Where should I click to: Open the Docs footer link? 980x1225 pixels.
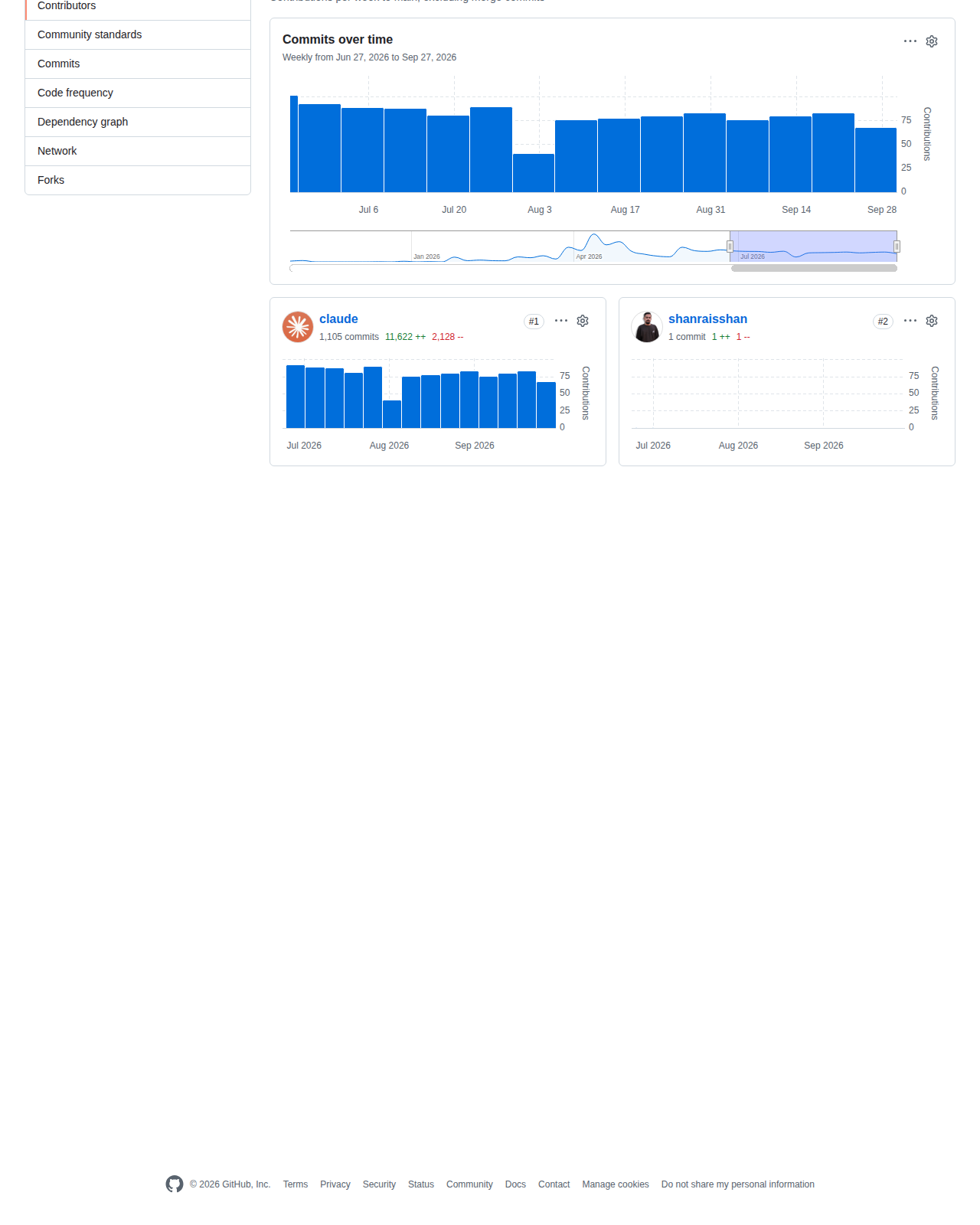(x=515, y=1184)
